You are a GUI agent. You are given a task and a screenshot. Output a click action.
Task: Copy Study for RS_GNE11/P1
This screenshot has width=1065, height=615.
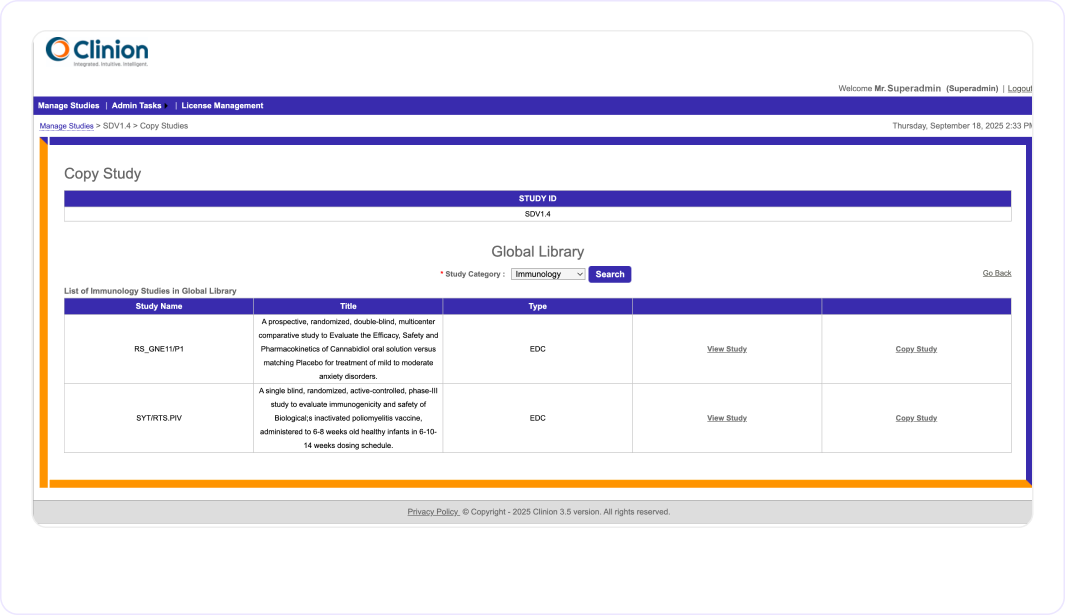point(915,348)
